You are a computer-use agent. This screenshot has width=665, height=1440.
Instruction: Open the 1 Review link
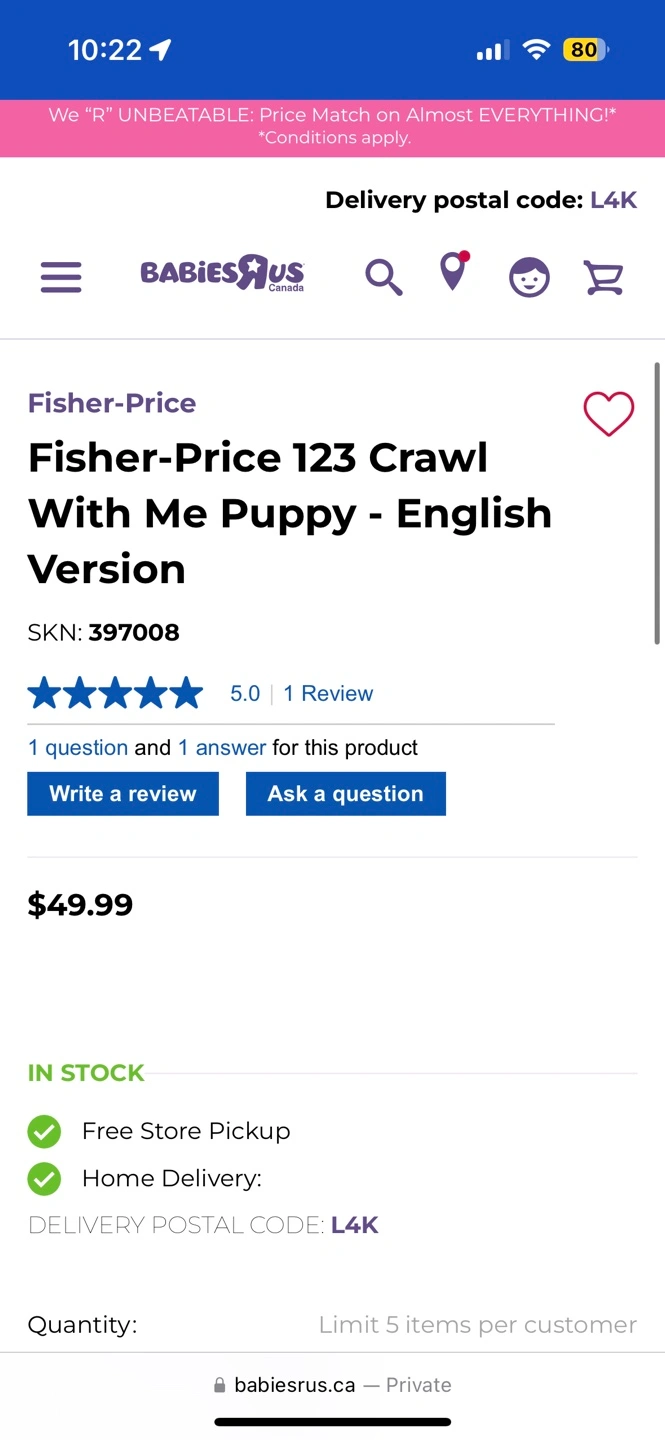click(x=328, y=694)
